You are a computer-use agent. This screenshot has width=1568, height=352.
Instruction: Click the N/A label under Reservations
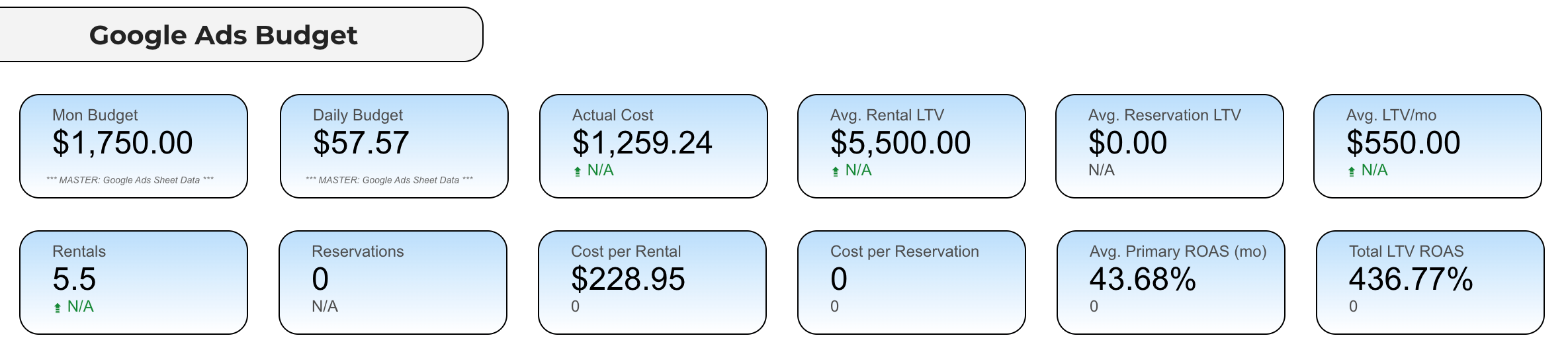(x=325, y=306)
